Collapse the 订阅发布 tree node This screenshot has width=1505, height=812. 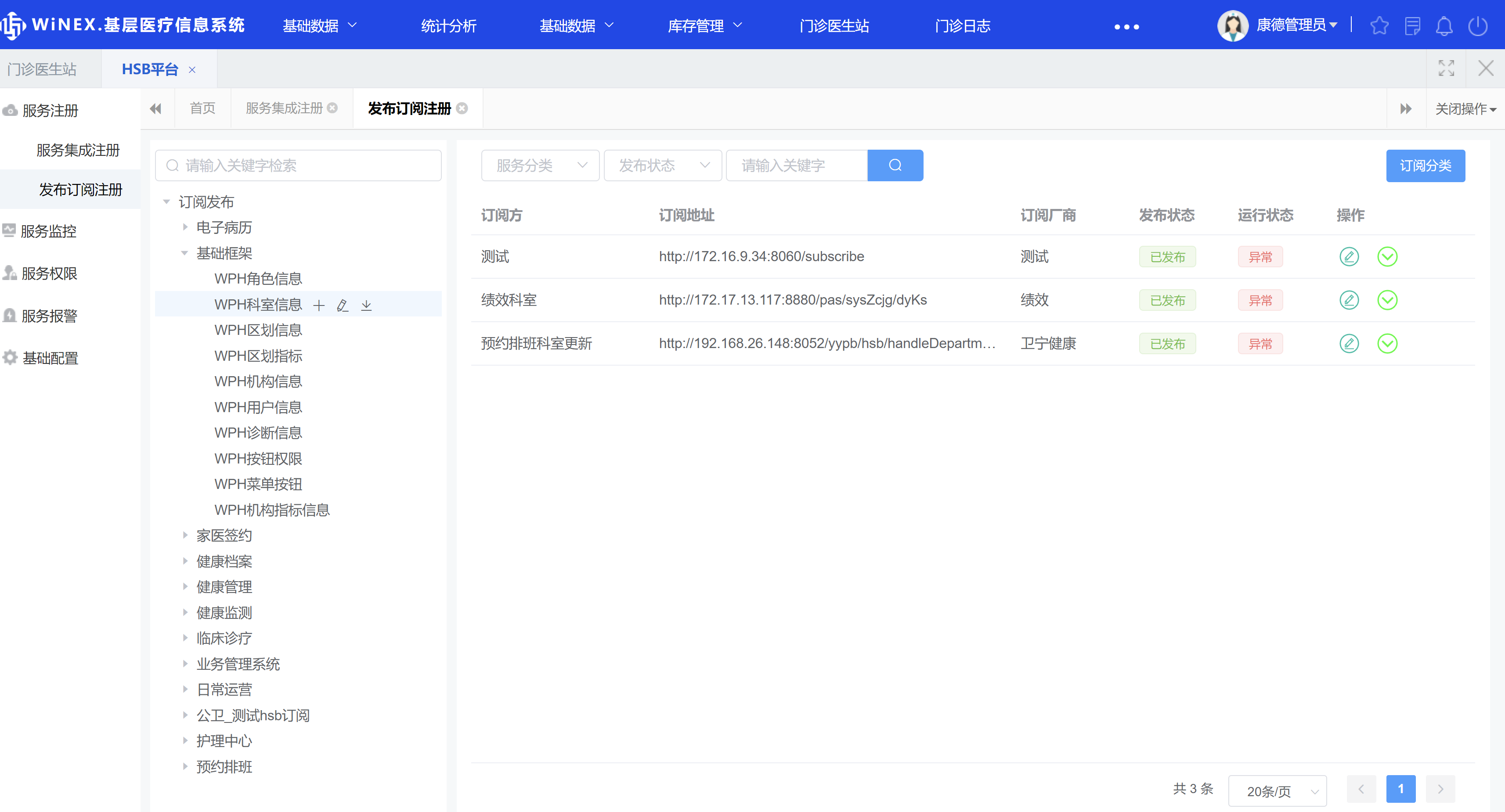coord(166,202)
